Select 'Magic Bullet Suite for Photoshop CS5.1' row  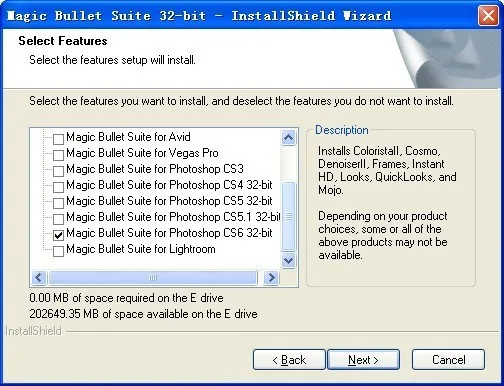coord(173,217)
